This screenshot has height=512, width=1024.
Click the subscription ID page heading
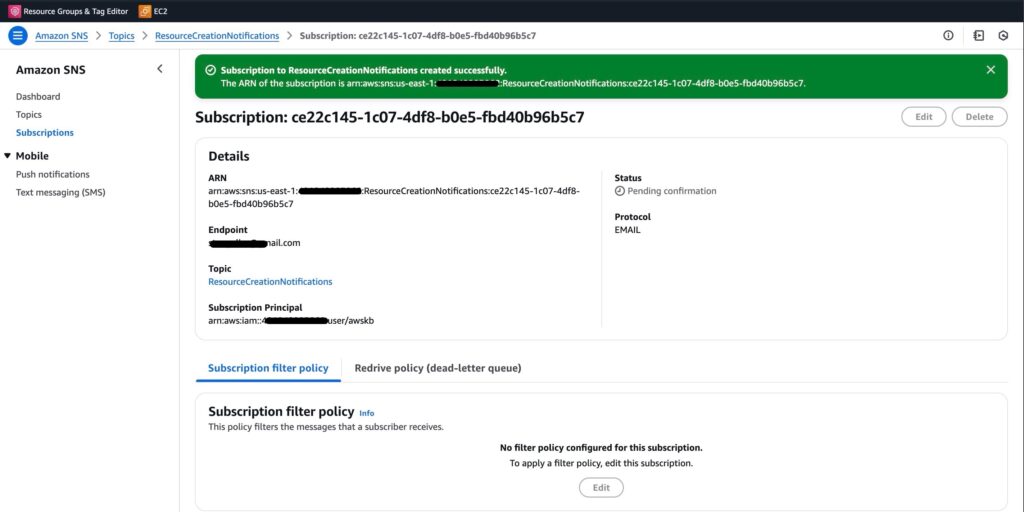(390, 118)
